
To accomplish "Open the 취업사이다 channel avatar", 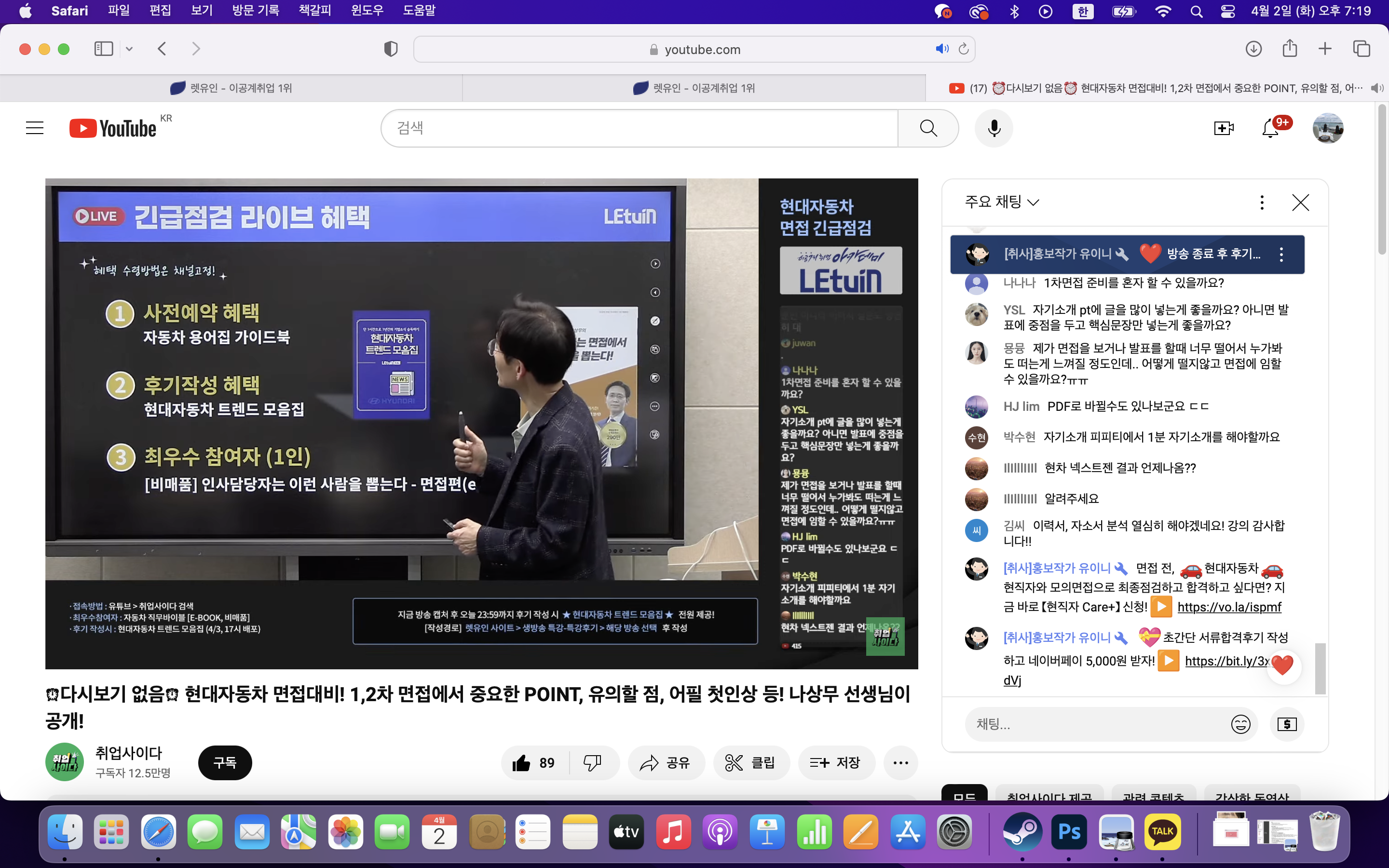I will (64, 762).
